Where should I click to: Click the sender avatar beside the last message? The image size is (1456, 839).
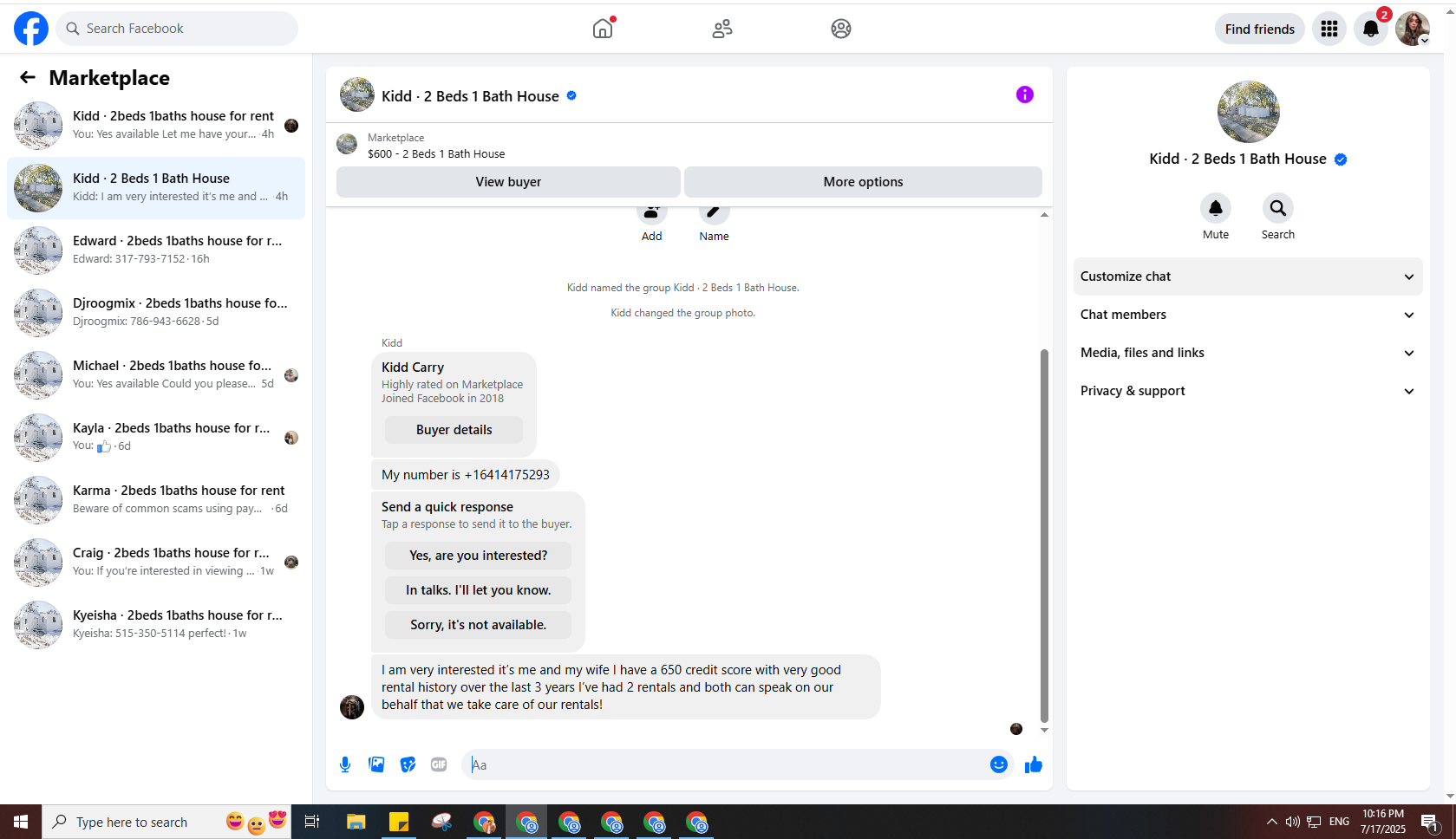coord(352,707)
